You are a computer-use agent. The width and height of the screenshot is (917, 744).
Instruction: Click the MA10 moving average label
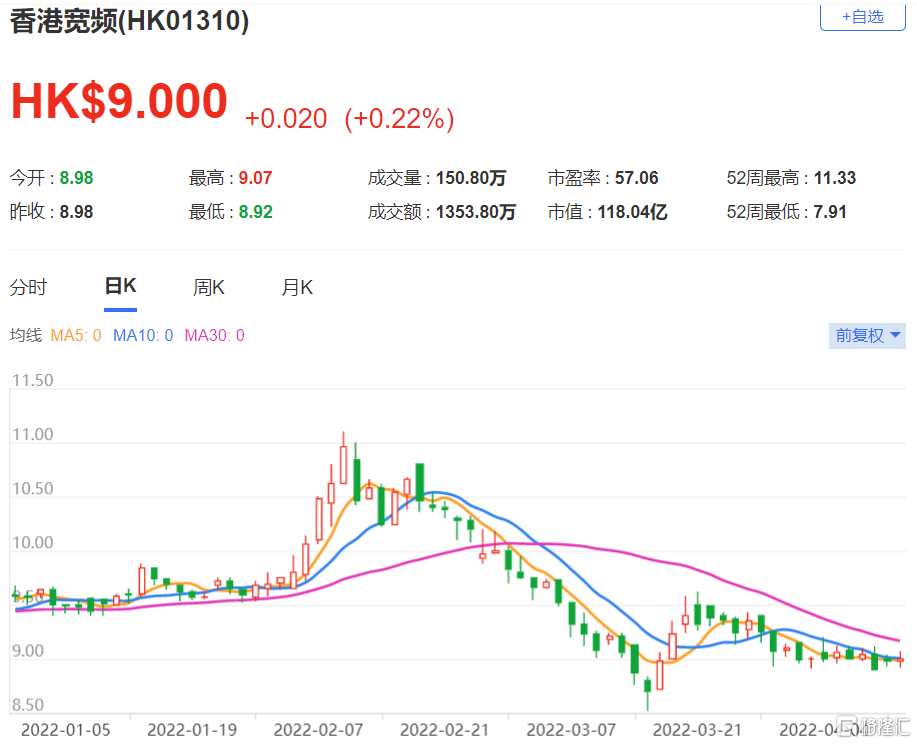click(143, 335)
